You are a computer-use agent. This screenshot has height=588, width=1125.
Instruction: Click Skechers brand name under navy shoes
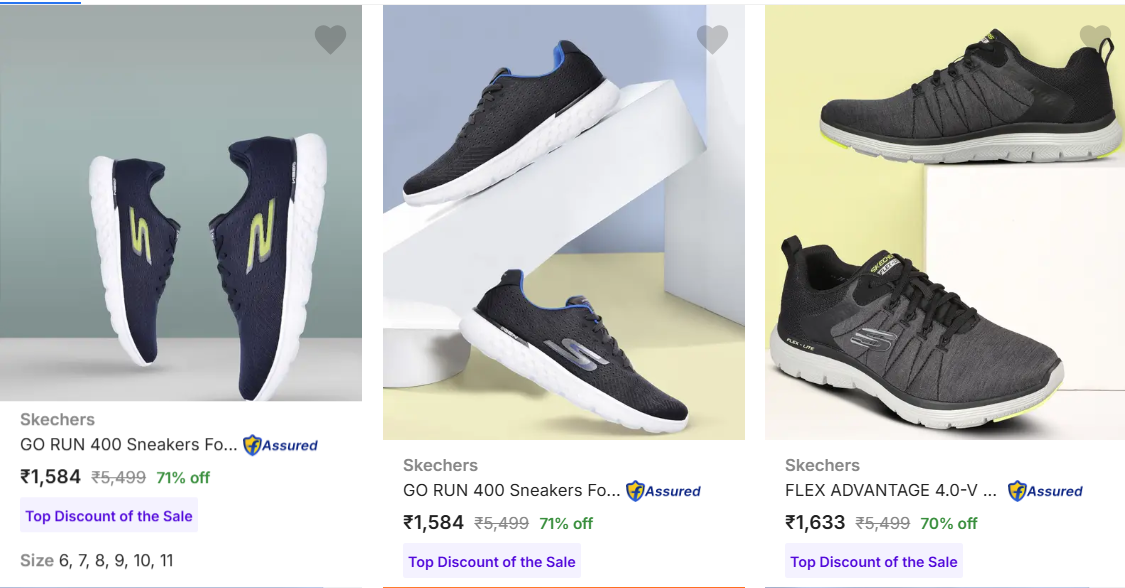[x=58, y=420]
